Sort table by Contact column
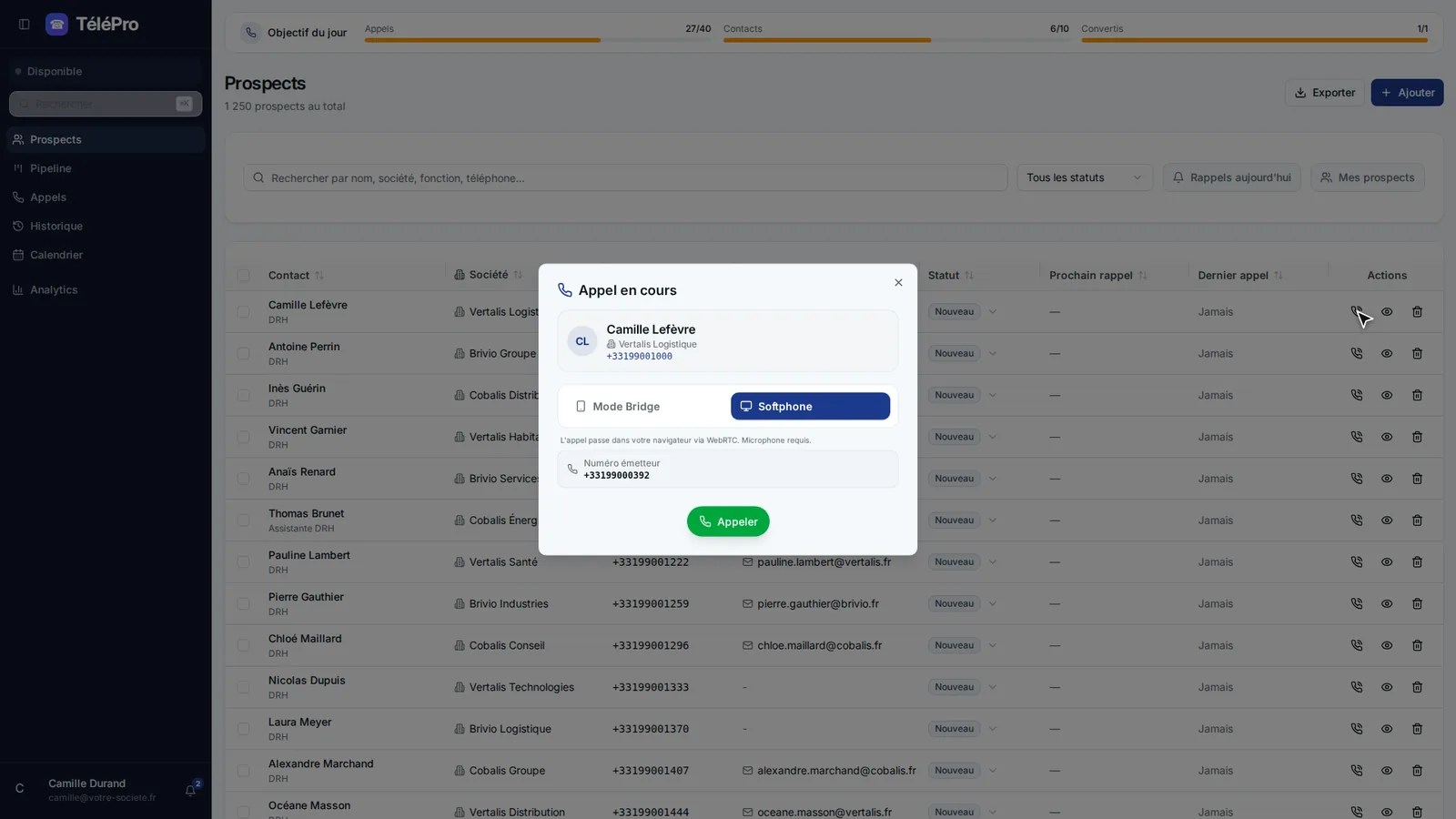 [x=296, y=275]
